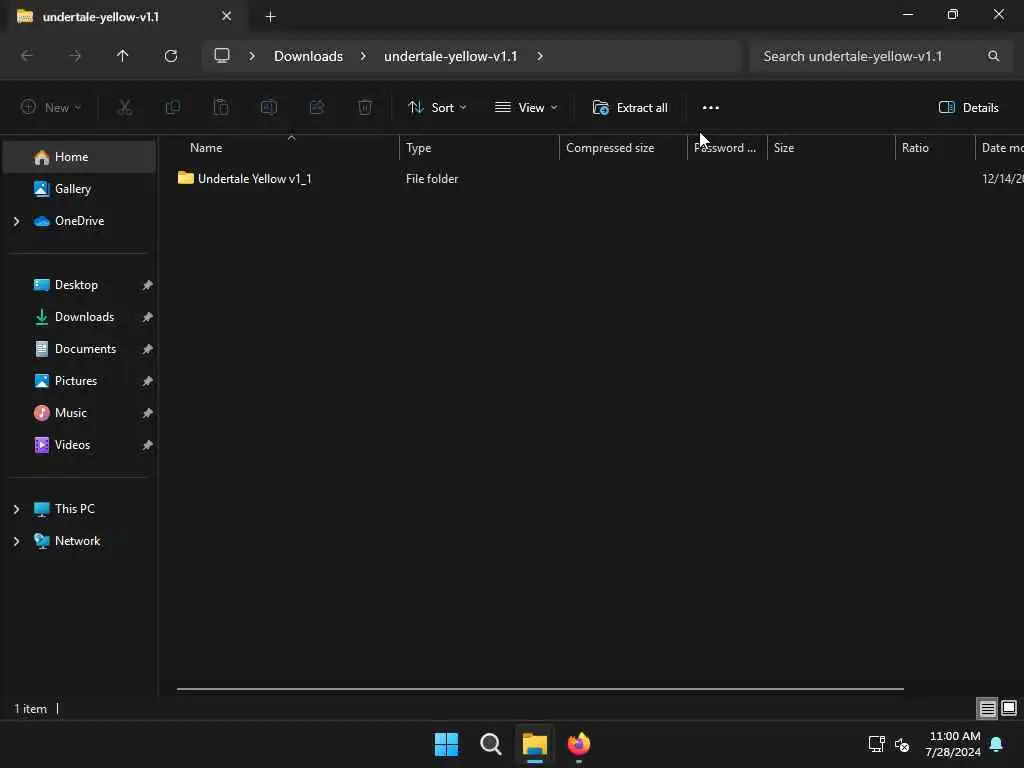This screenshot has width=1024, height=768.
Task: Select Home in the sidebar
Action: pos(80,157)
